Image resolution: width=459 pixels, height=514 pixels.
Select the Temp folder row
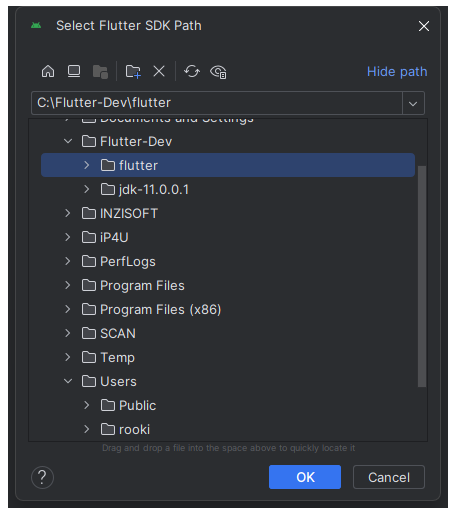[x=228, y=357]
